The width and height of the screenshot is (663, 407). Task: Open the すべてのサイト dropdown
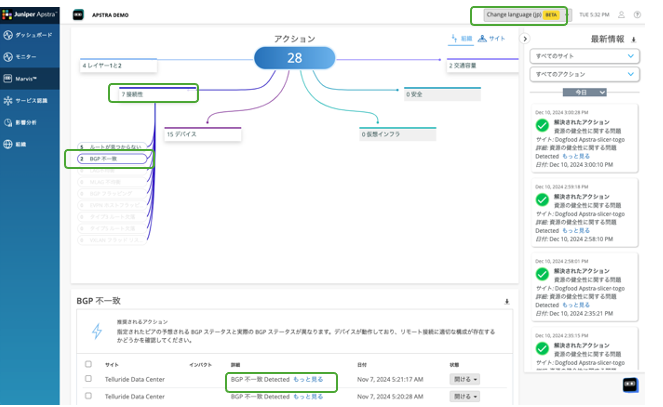pyautogui.click(x=584, y=56)
